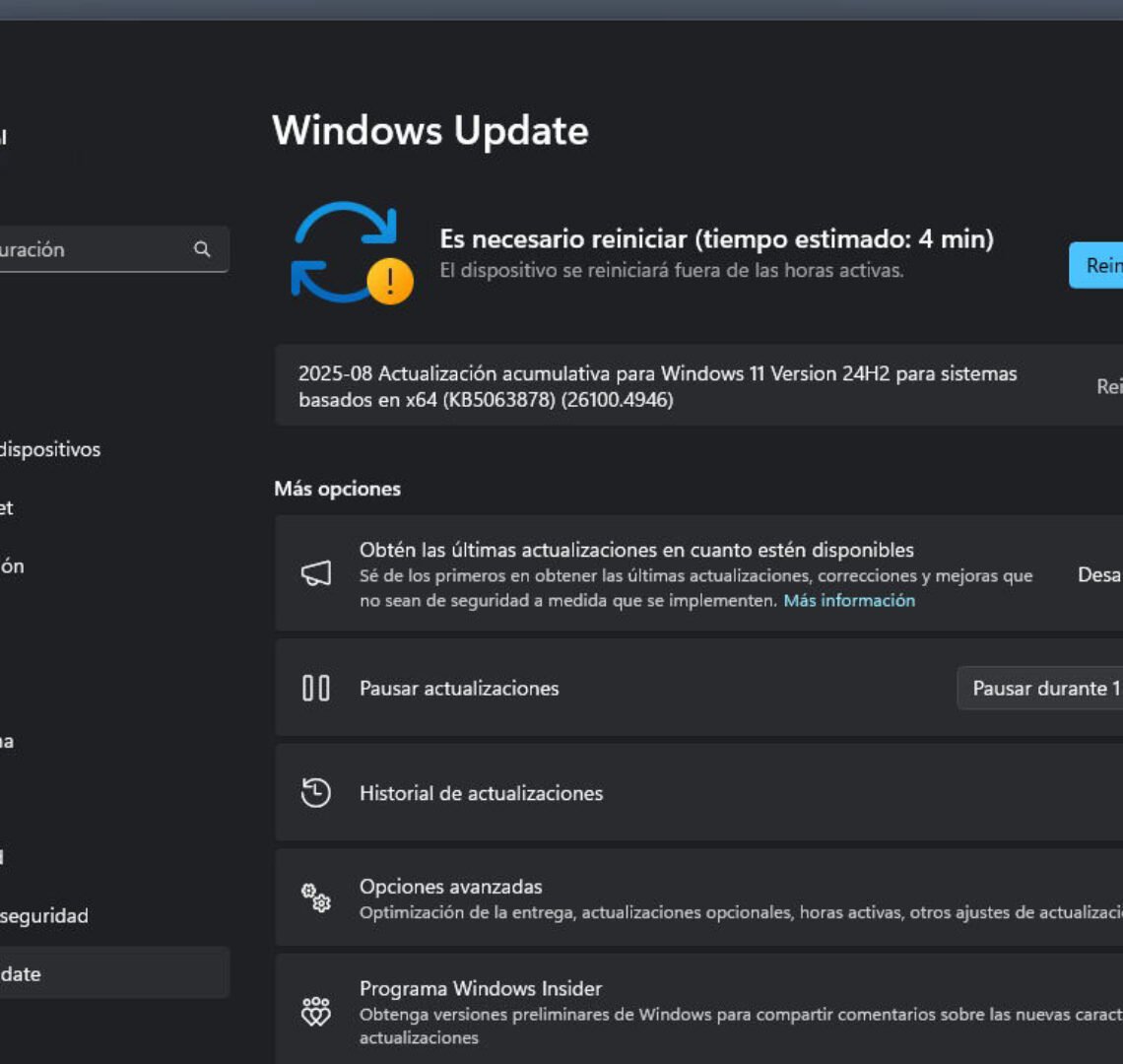Click the blue restart now button

click(1095, 265)
